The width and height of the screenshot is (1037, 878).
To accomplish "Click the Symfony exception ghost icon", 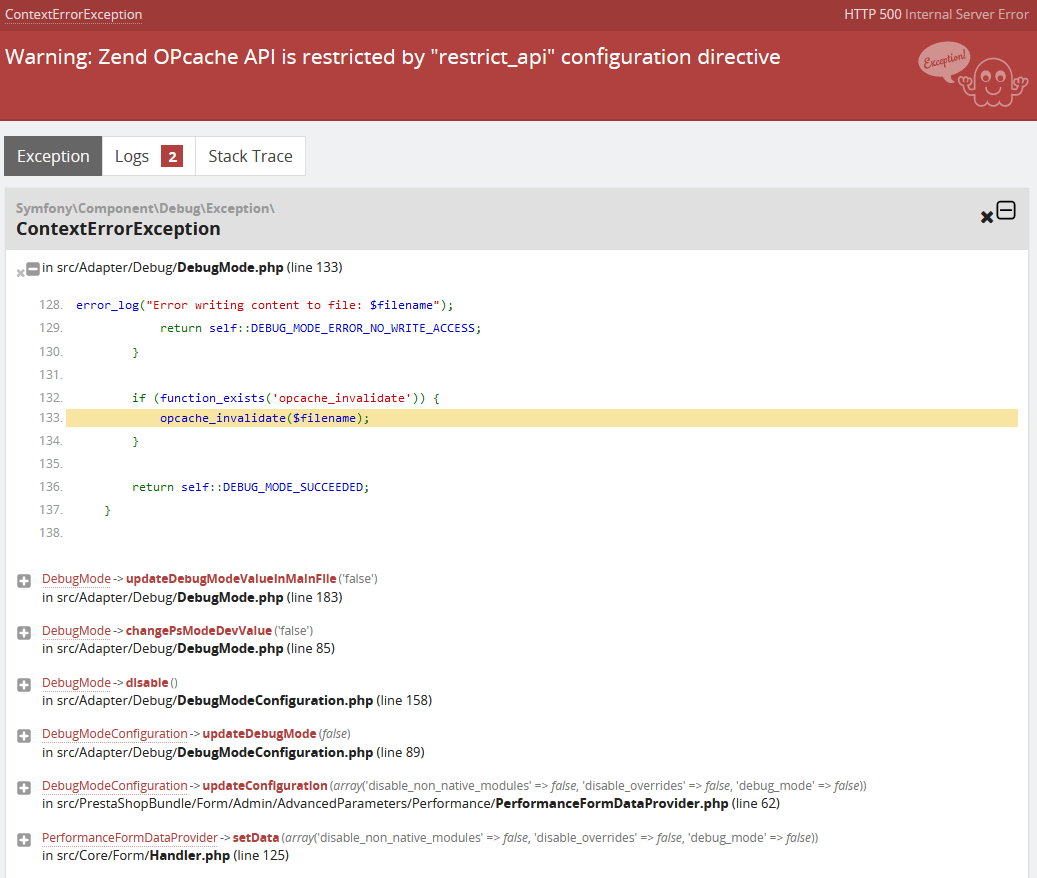I will click(x=972, y=74).
